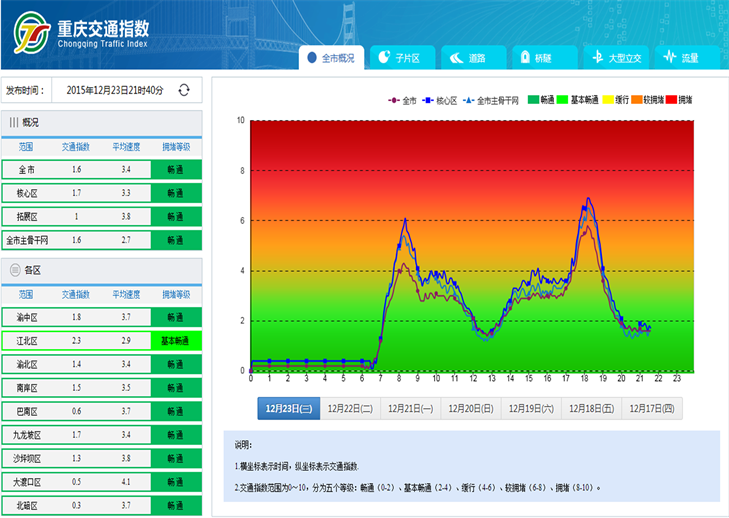Click the Chongqing Traffic Index logo
This screenshot has width=729, height=518.
click(33, 35)
